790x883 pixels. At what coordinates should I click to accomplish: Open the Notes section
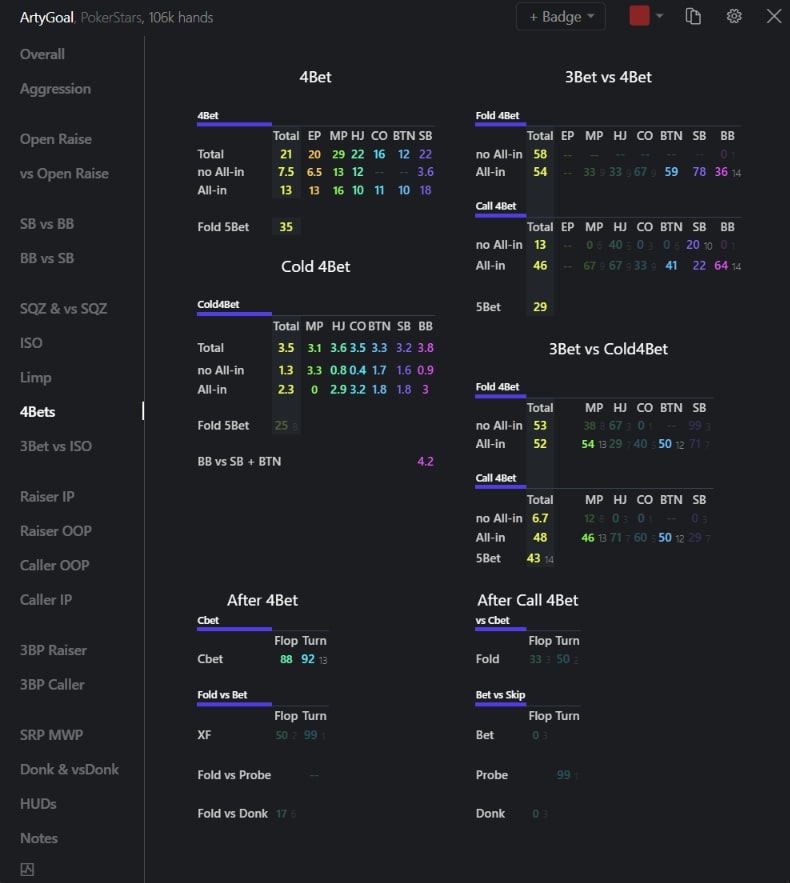39,838
